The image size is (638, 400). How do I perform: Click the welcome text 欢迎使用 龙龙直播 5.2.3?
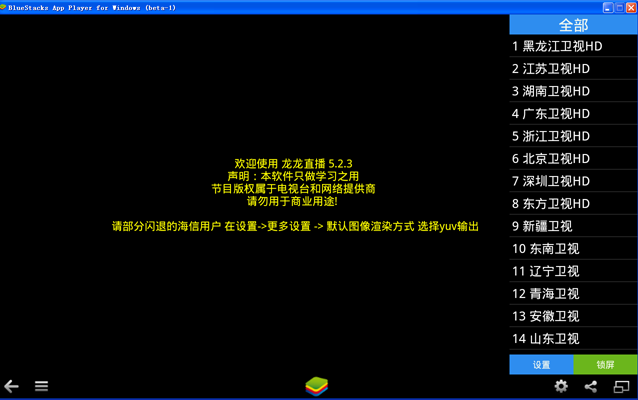293,164
